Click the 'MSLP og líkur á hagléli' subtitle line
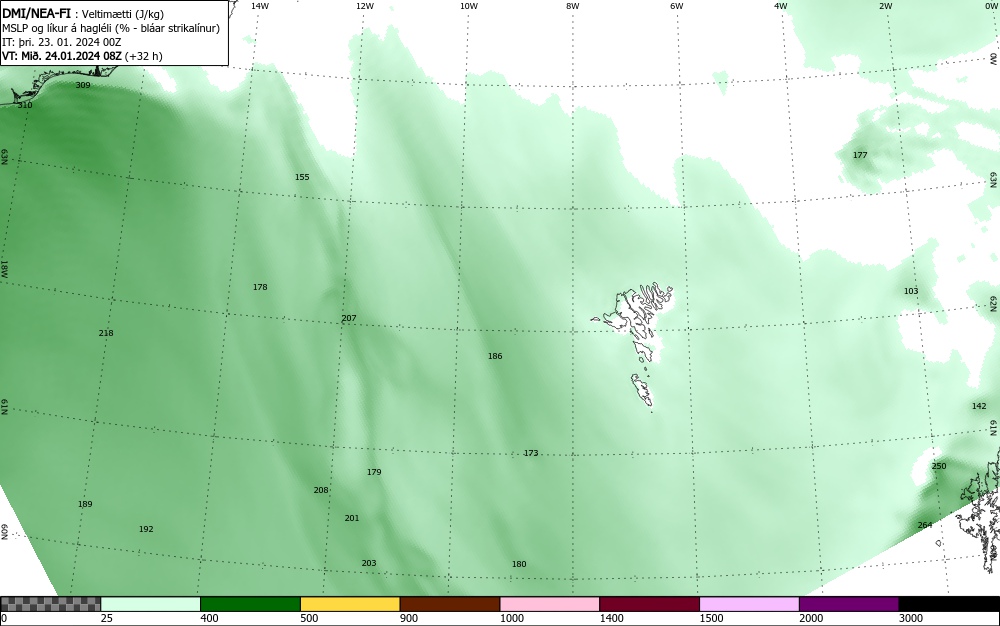Image resolution: width=1000 pixels, height=626 pixels. point(111,28)
